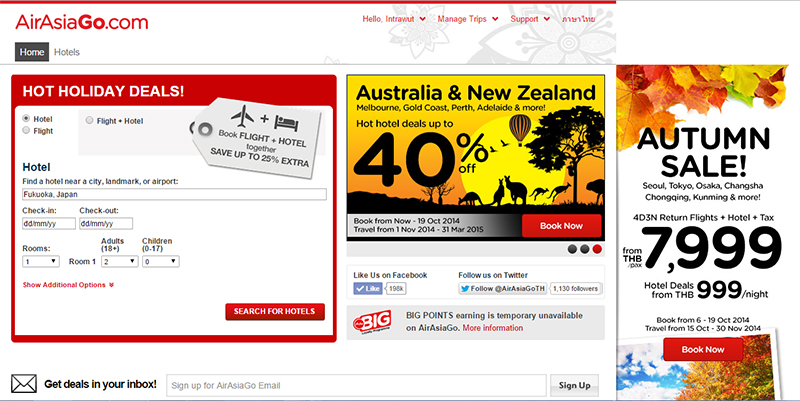800x401 pixels.
Task: Switch to the Hotels tab
Action: 67,52
